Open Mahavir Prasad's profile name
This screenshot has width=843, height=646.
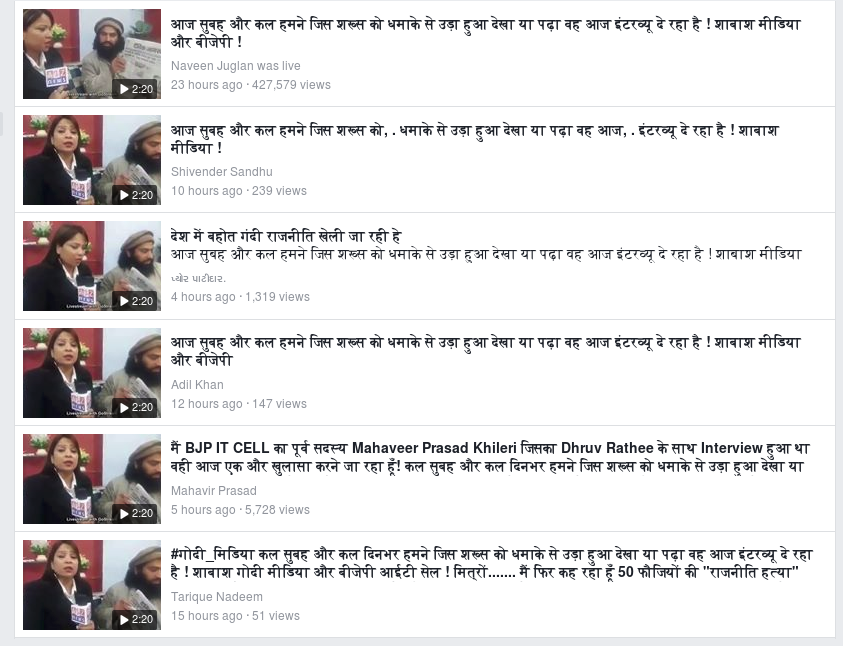[213, 491]
